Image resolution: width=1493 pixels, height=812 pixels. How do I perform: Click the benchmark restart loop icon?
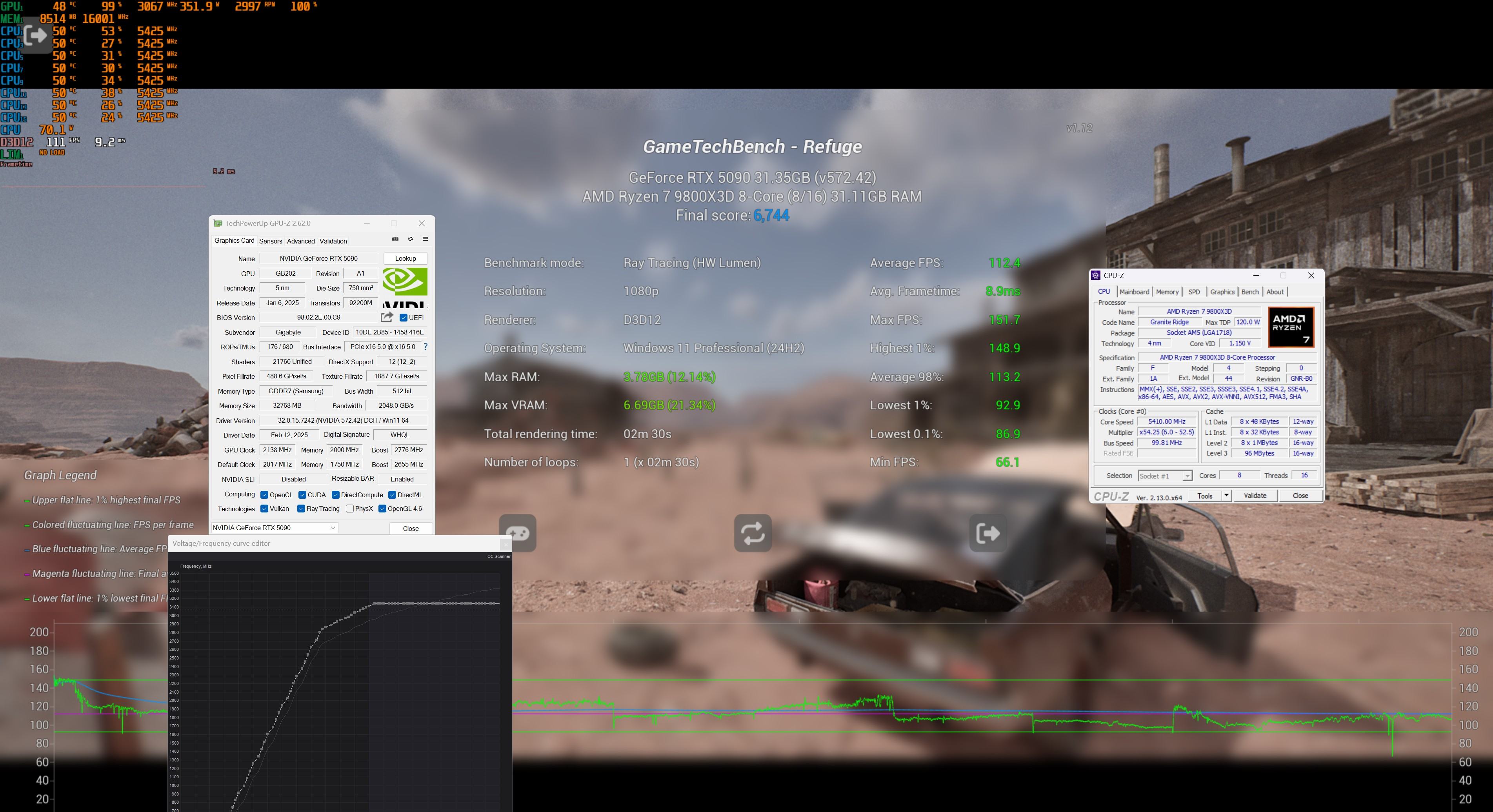coord(752,532)
